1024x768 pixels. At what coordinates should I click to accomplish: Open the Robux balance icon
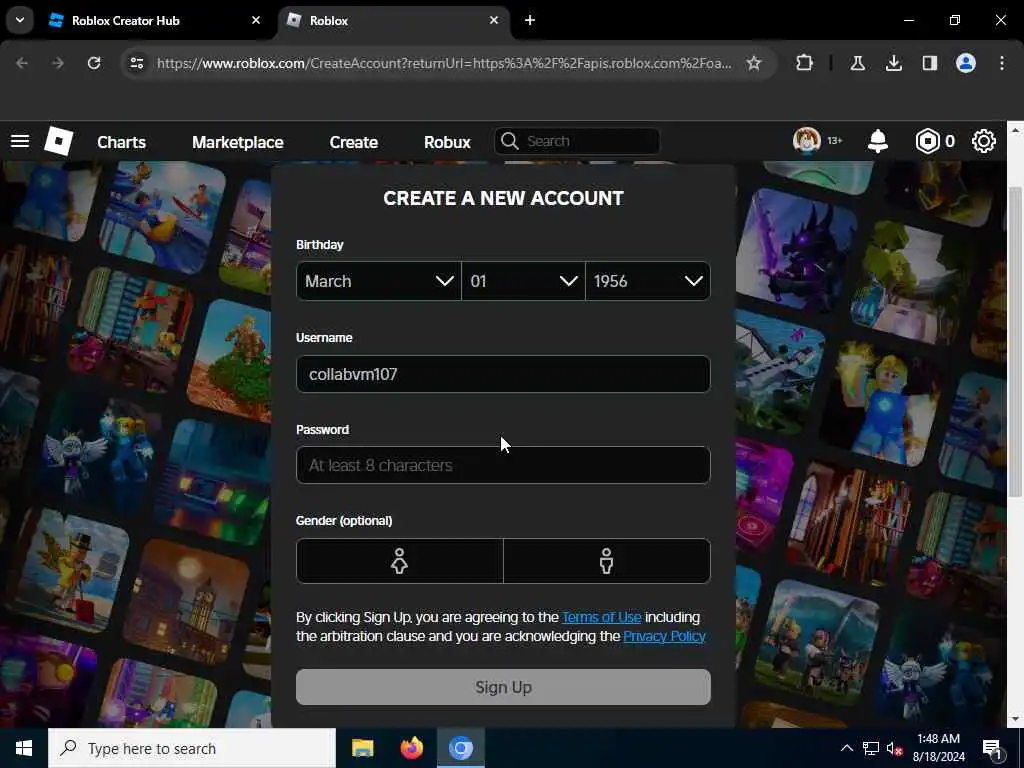coord(927,141)
